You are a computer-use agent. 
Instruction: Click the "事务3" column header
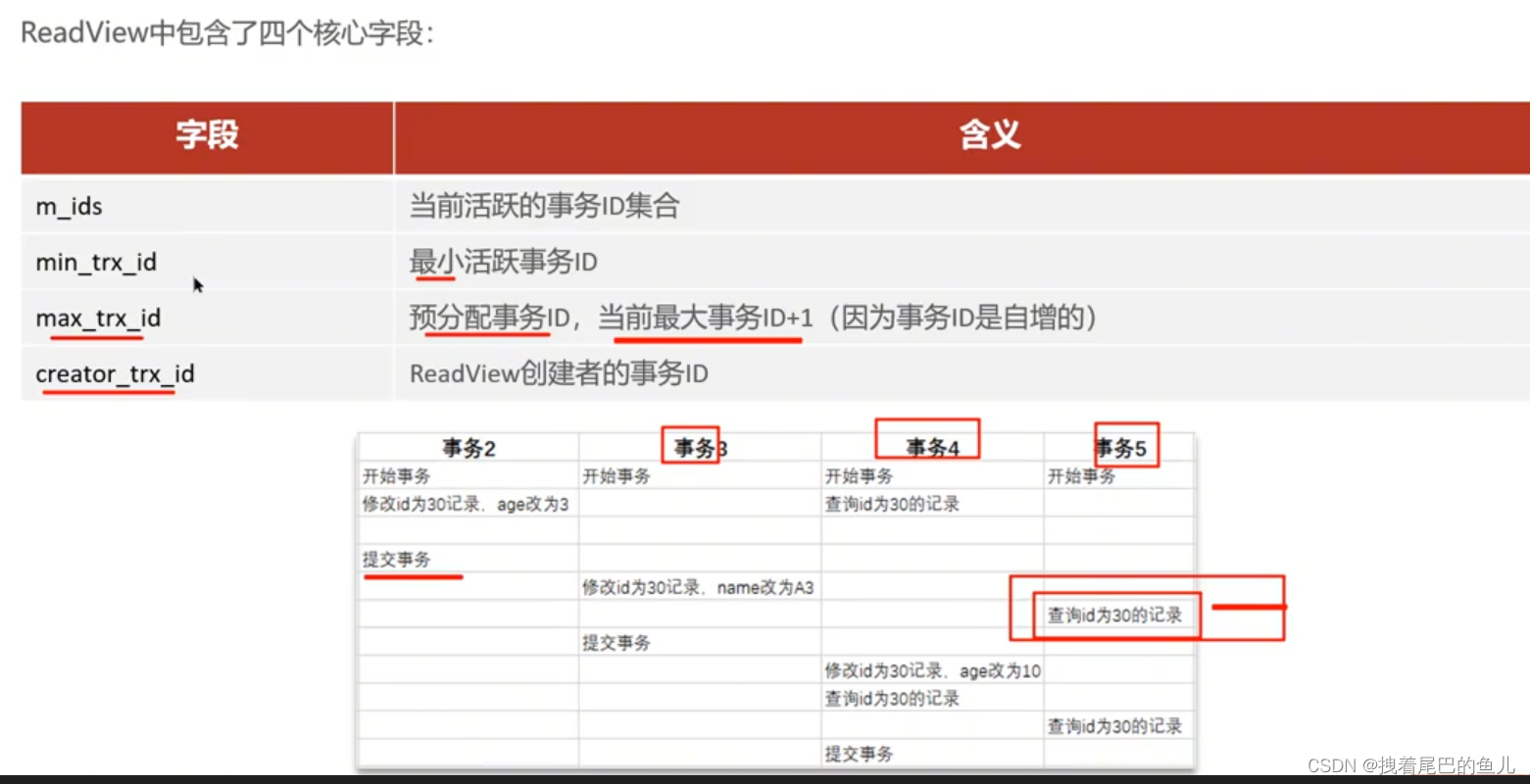click(701, 448)
